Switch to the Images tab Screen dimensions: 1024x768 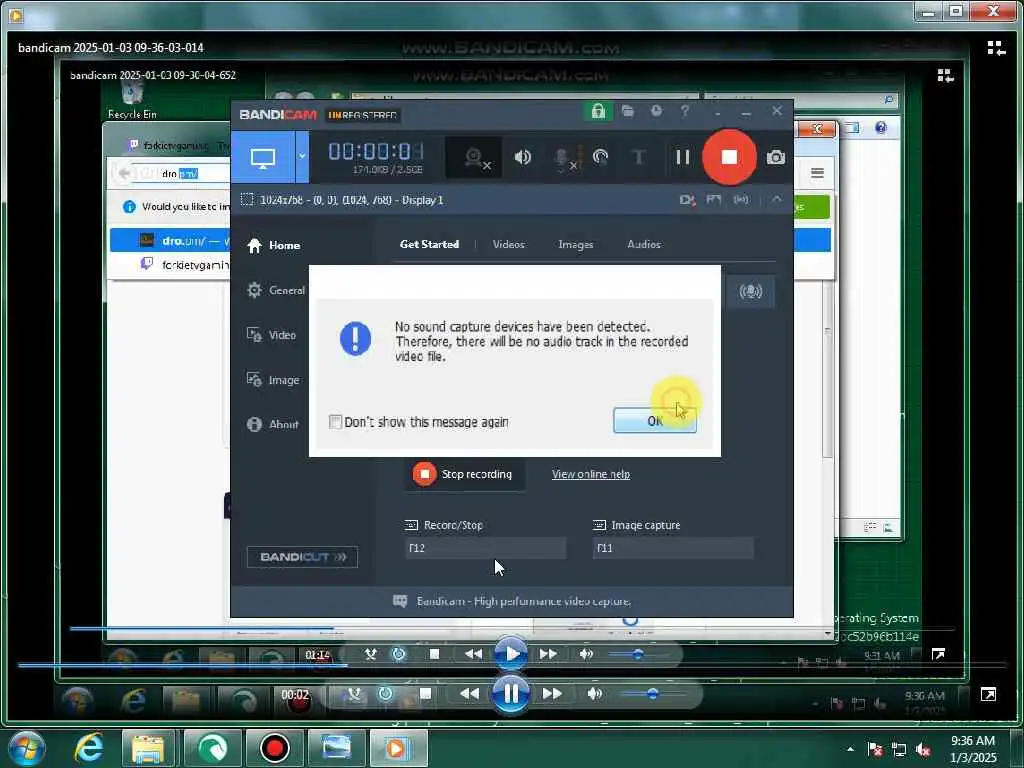click(575, 244)
